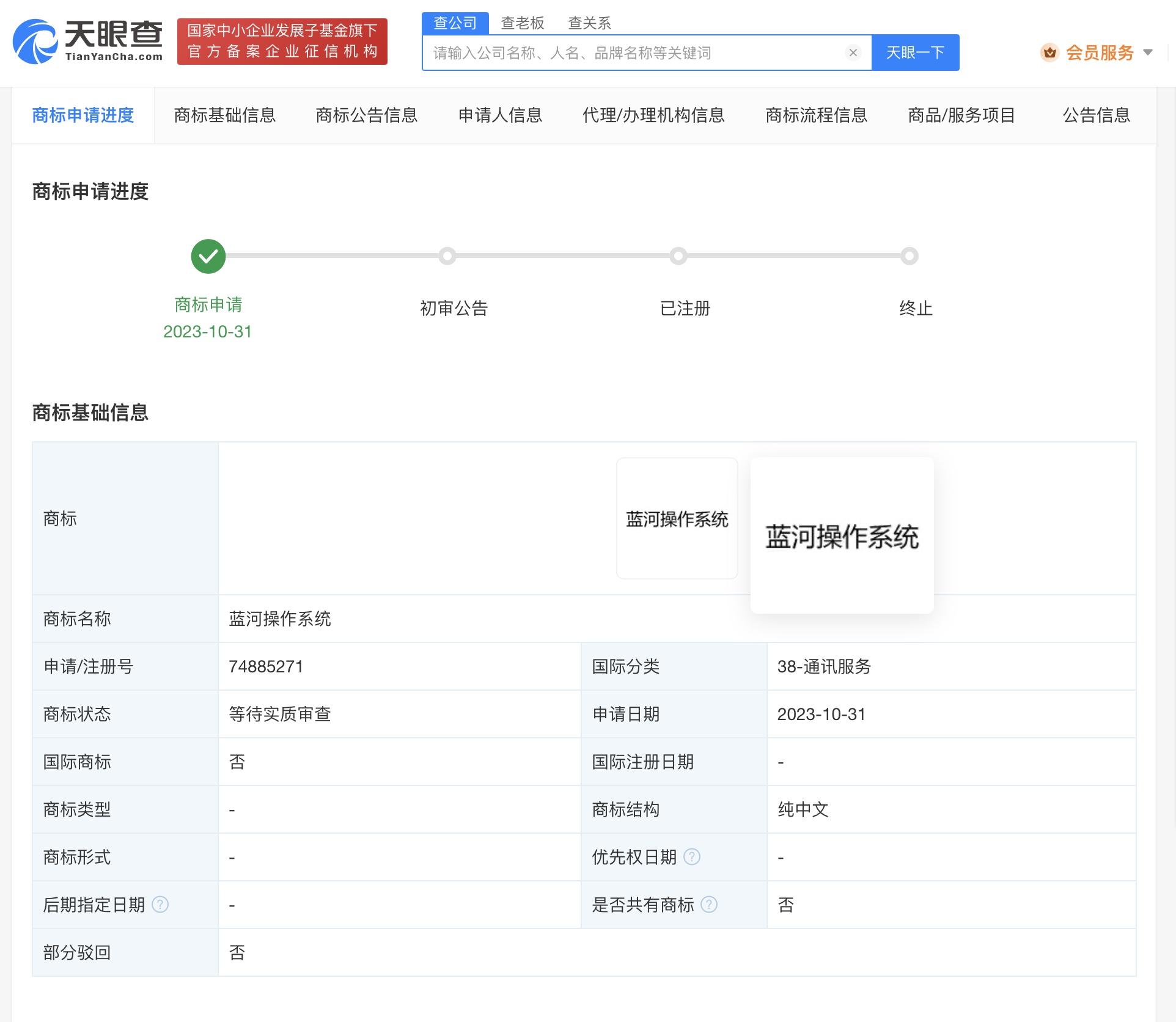
Task: Open the 申请人信息 tab
Action: click(x=500, y=115)
